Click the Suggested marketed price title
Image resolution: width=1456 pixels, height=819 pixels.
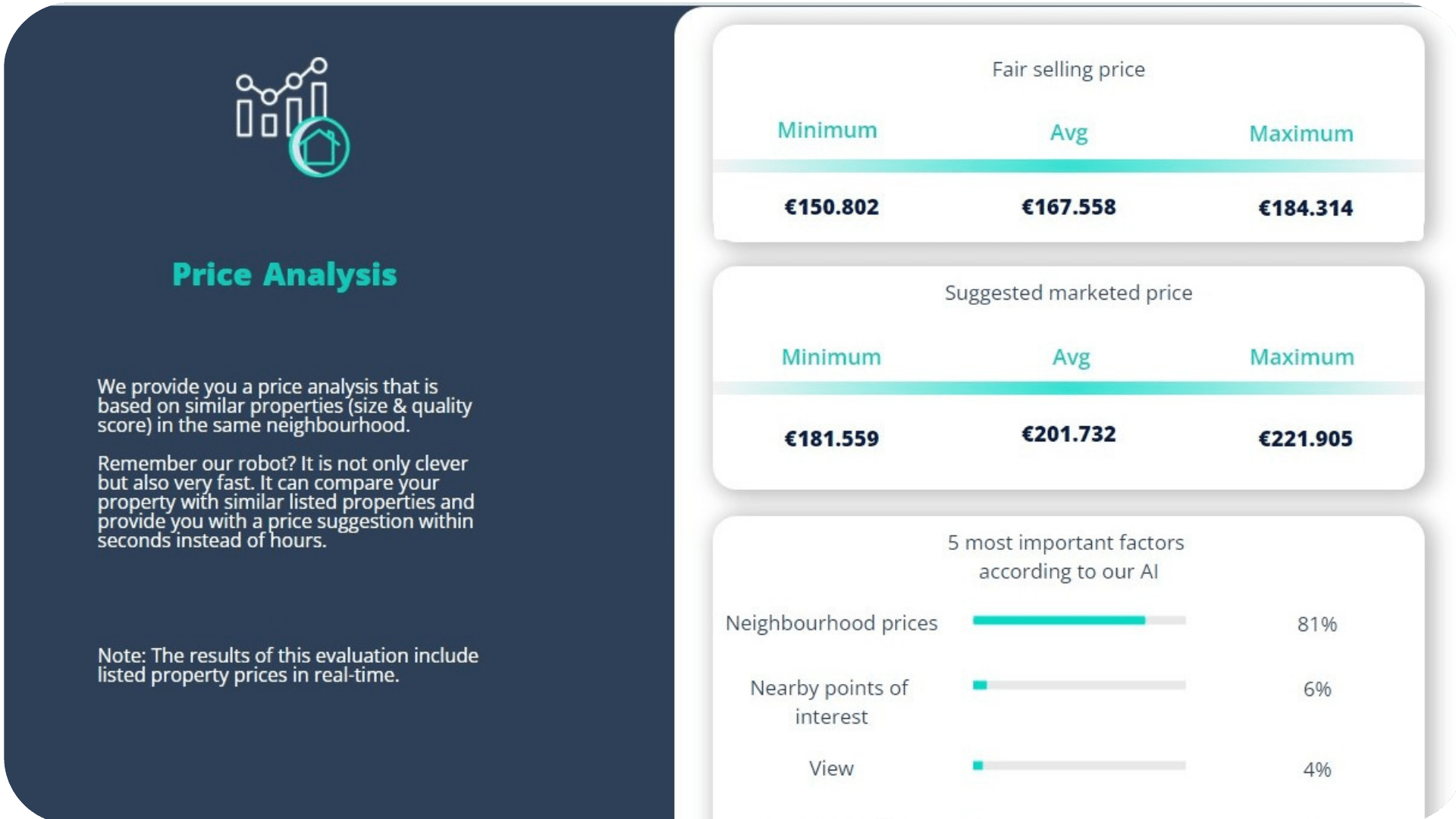click(x=1068, y=293)
